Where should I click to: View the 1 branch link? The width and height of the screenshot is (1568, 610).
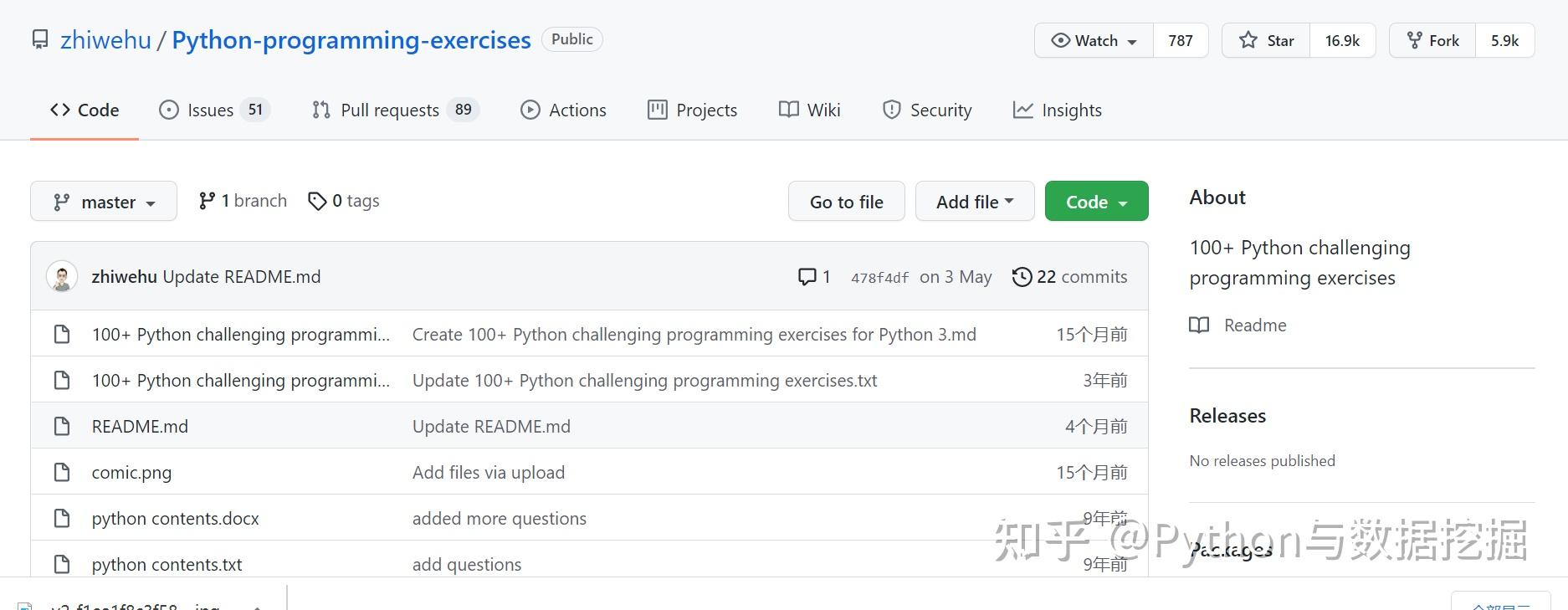coord(243,201)
